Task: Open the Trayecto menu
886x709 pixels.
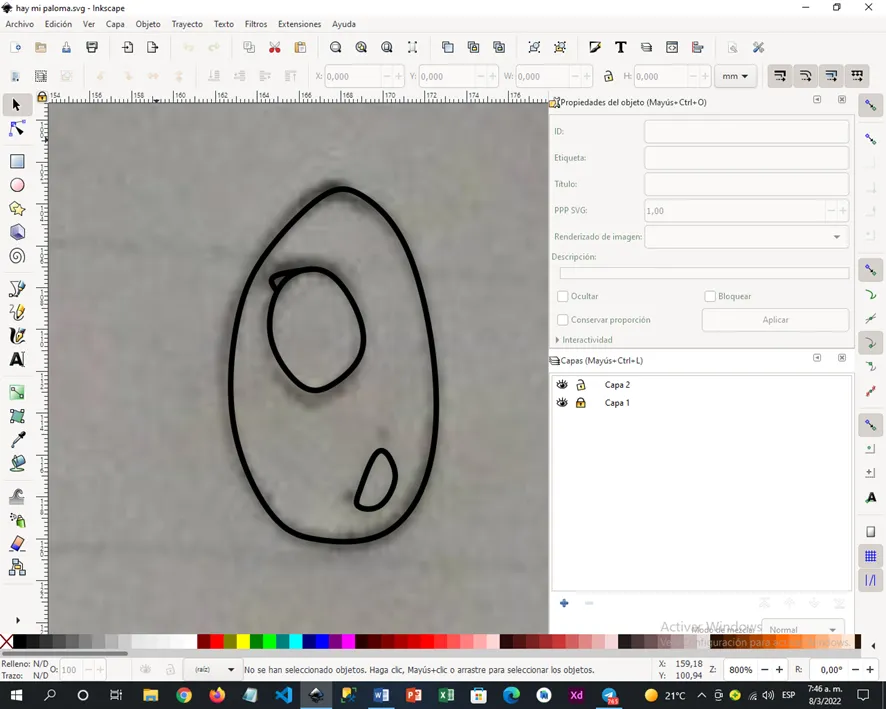Action: pos(187,24)
